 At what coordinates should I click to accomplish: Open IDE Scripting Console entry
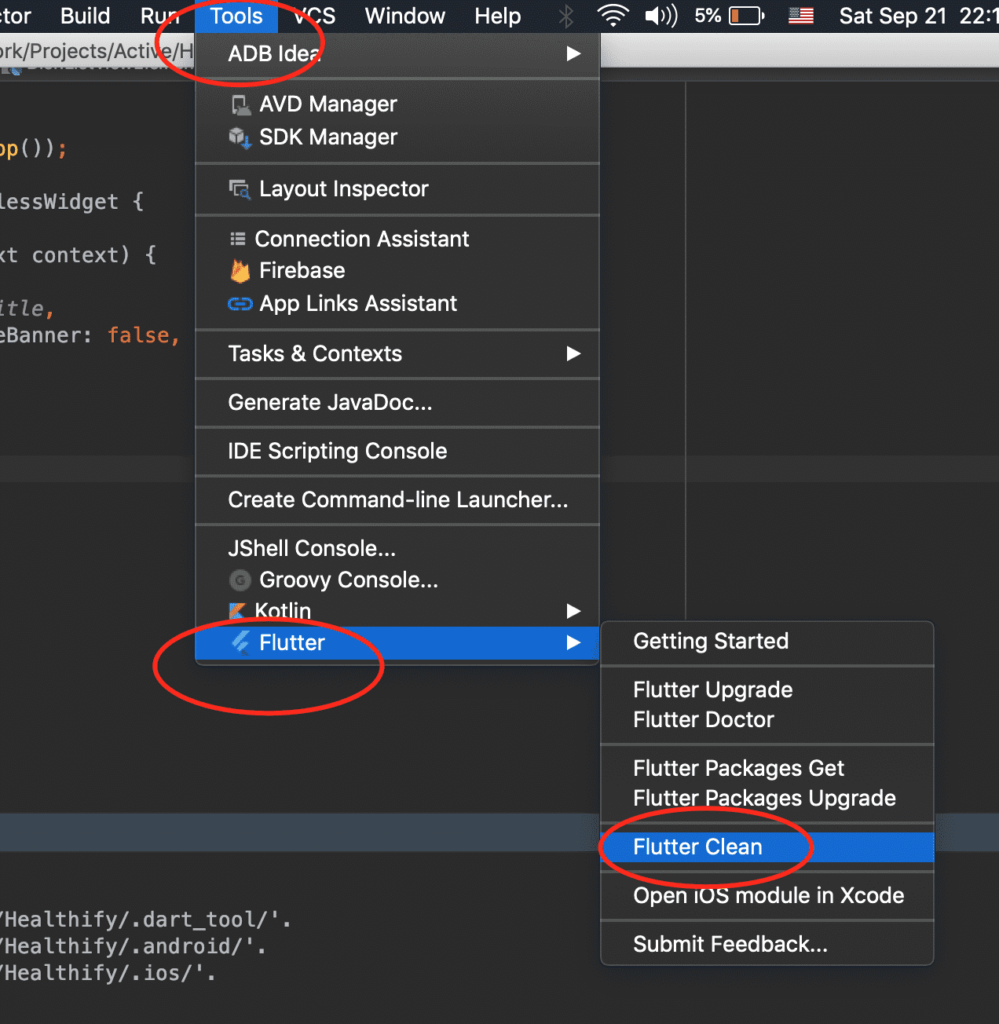pos(398,451)
